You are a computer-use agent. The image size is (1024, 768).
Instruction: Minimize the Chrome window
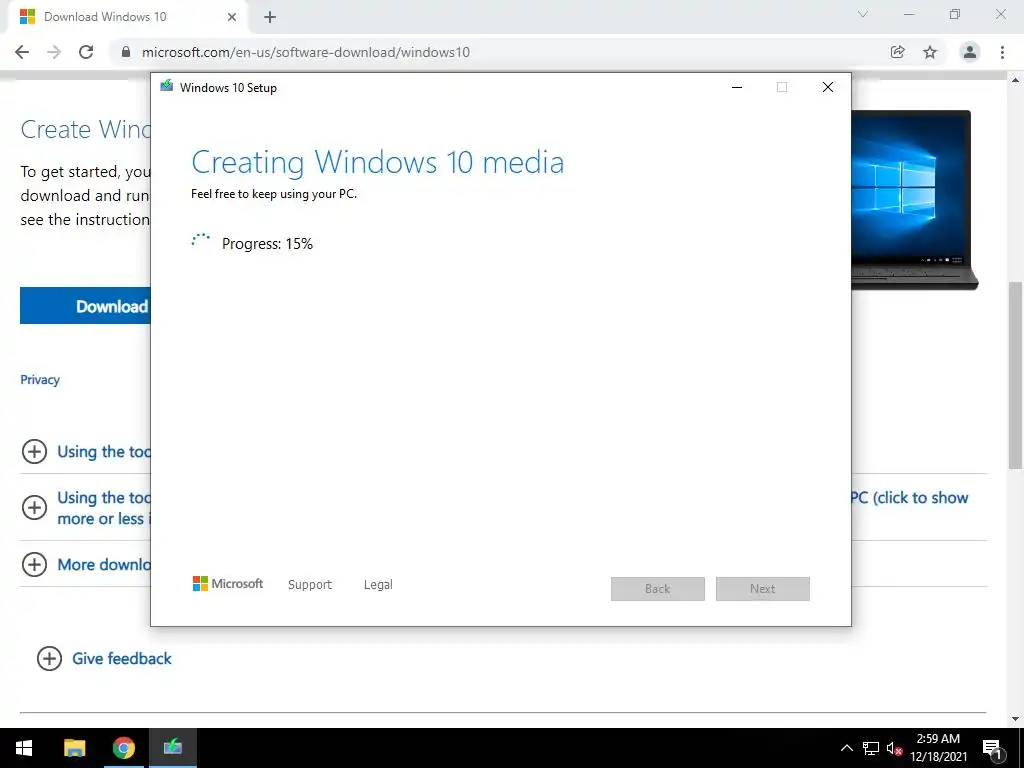click(x=909, y=14)
